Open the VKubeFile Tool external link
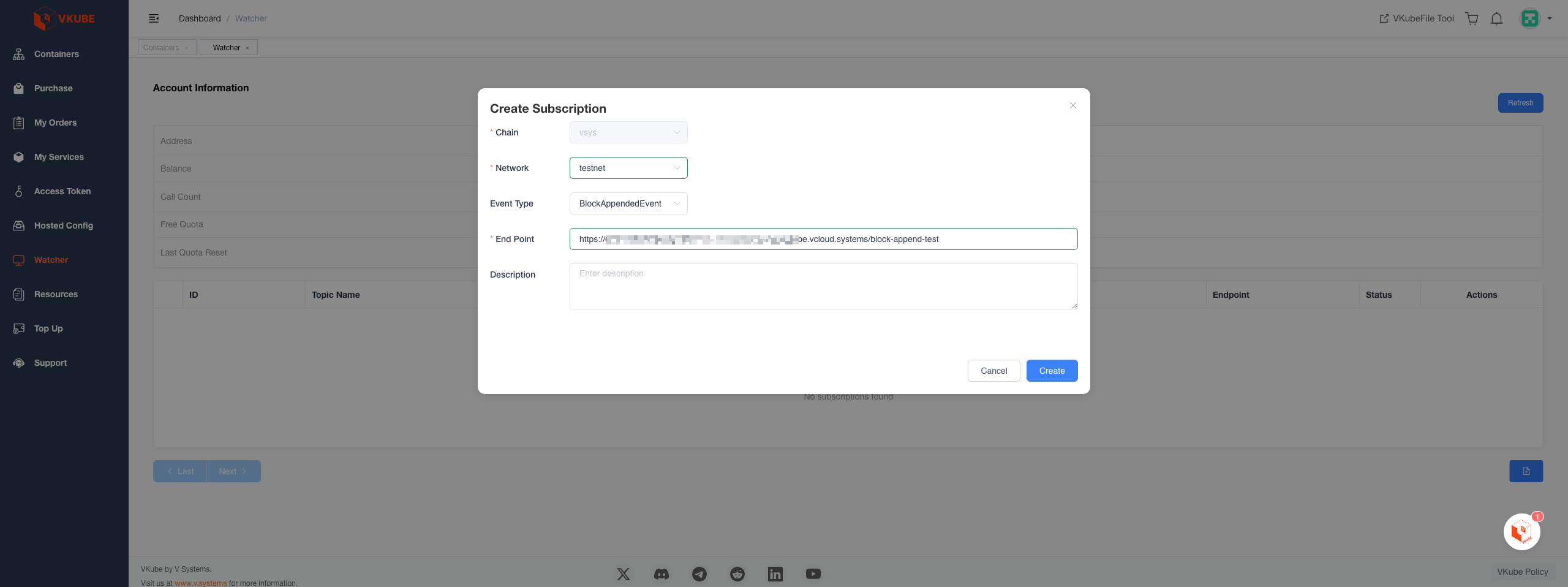1568x587 pixels. coord(1416,18)
